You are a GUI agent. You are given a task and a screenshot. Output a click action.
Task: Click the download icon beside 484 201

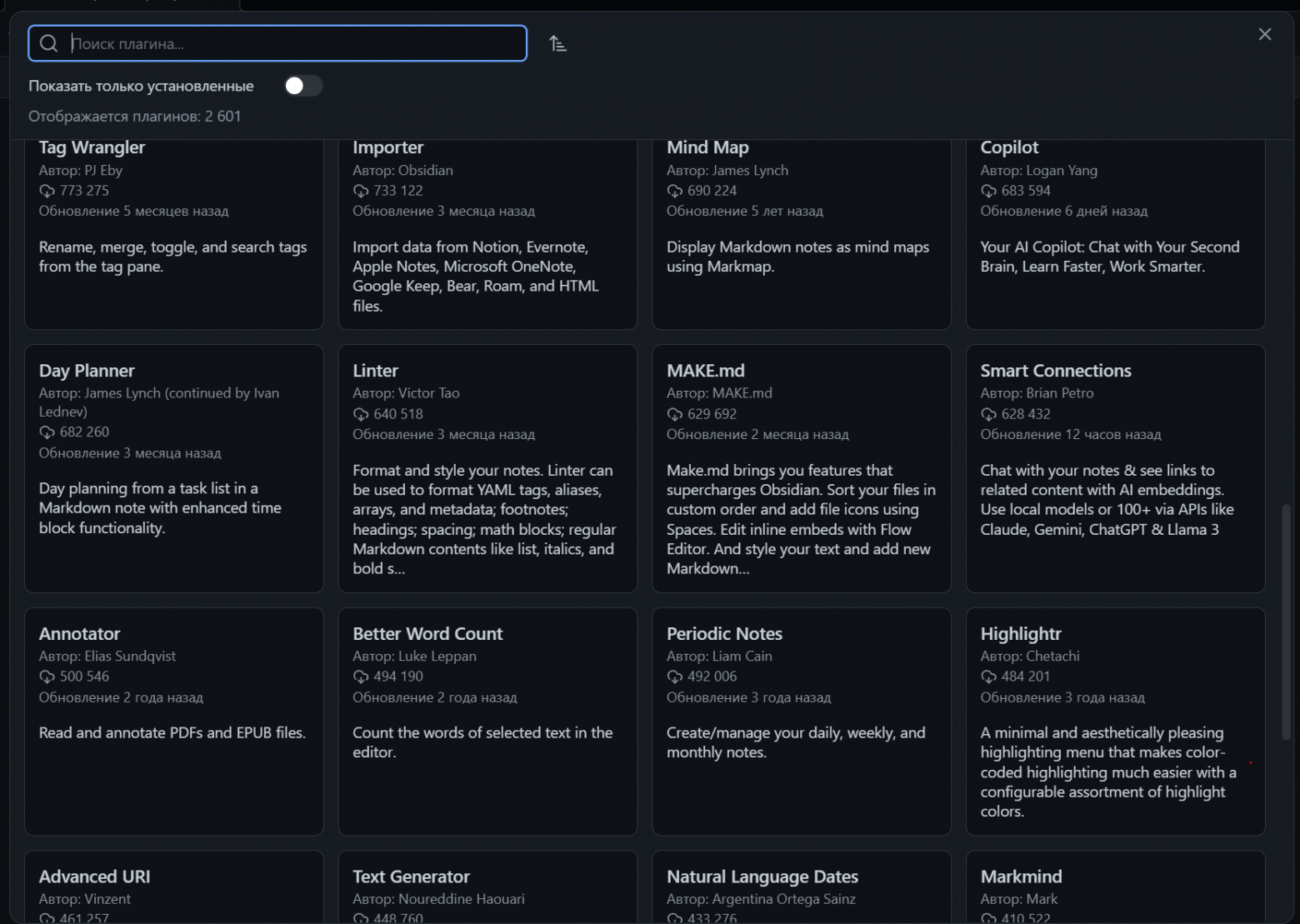(988, 677)
